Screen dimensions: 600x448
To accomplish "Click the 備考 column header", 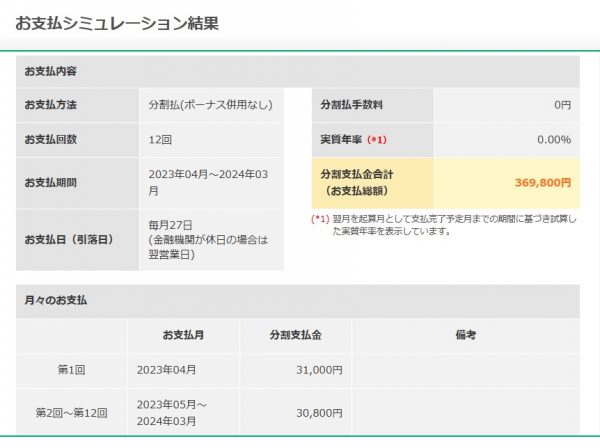I will 466,335.
